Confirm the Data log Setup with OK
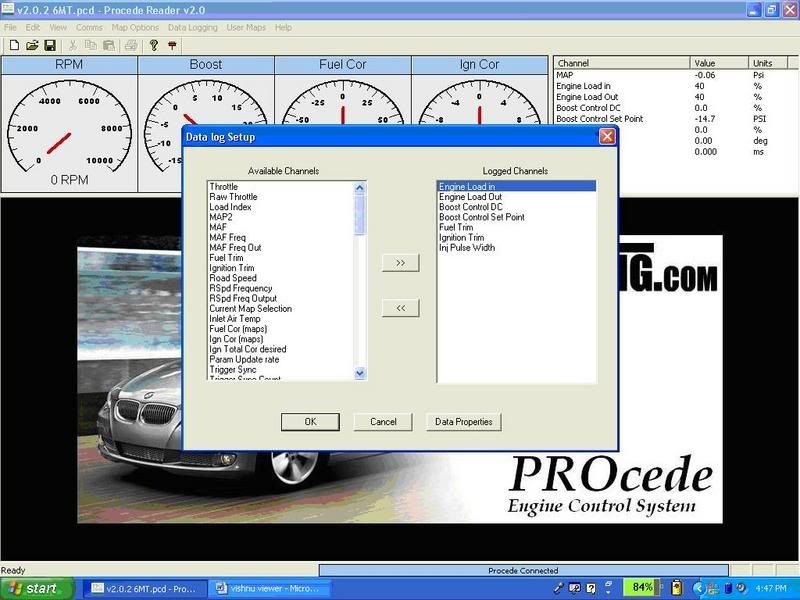 click(x=310, y=422)
